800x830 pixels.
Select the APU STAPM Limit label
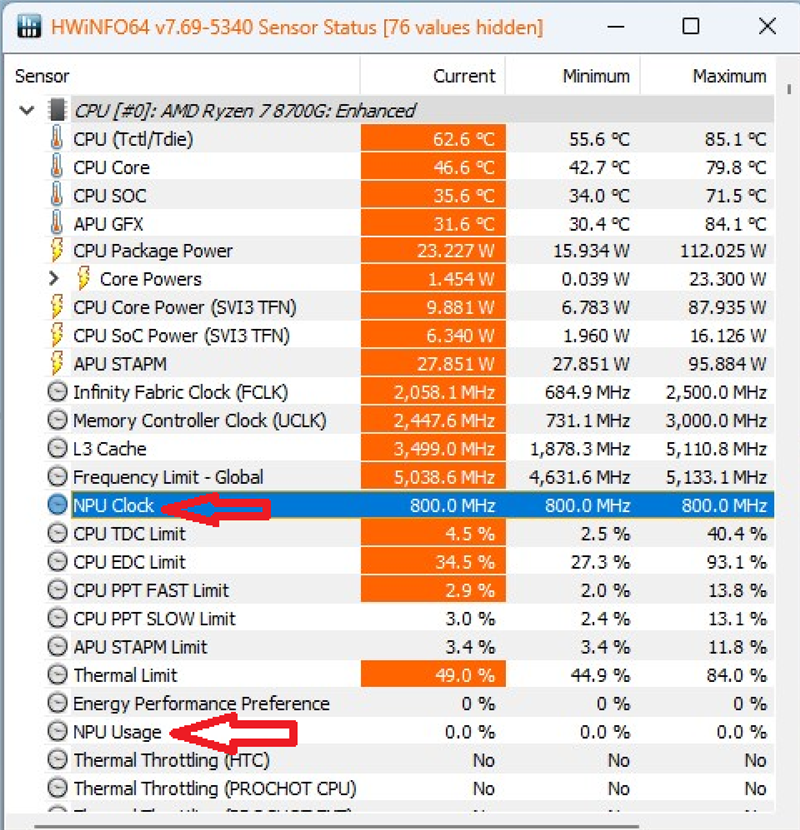tap(140, 647)
